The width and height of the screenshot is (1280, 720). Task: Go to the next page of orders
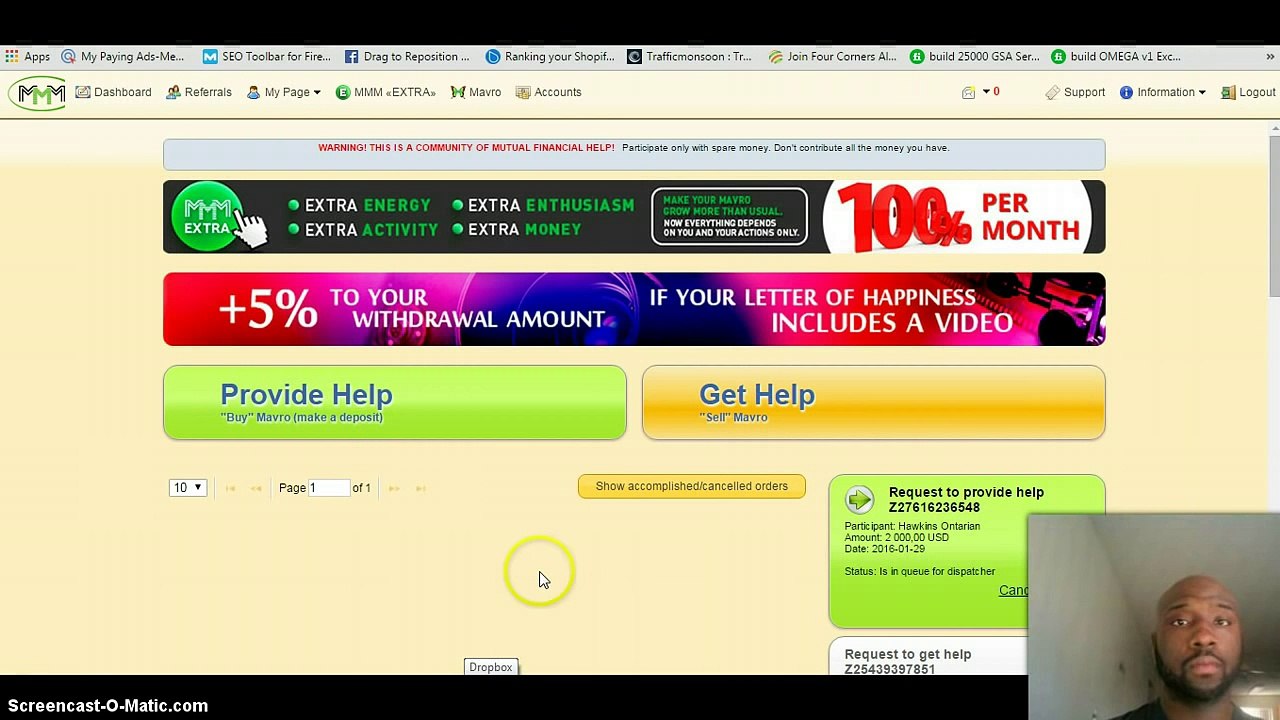click(x=394, y=488)
